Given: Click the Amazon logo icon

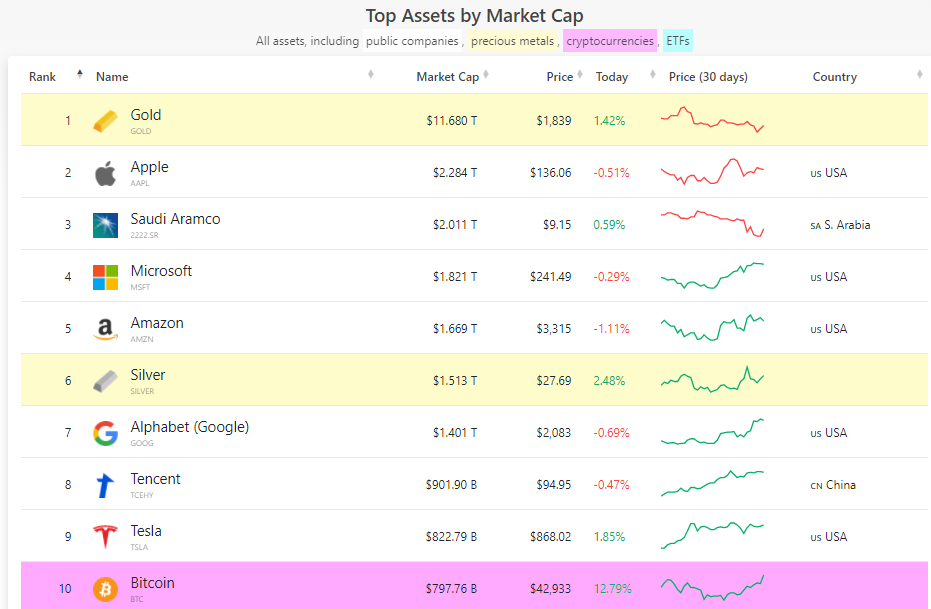Looking at the screenshot, I should (x=105, y=329).
